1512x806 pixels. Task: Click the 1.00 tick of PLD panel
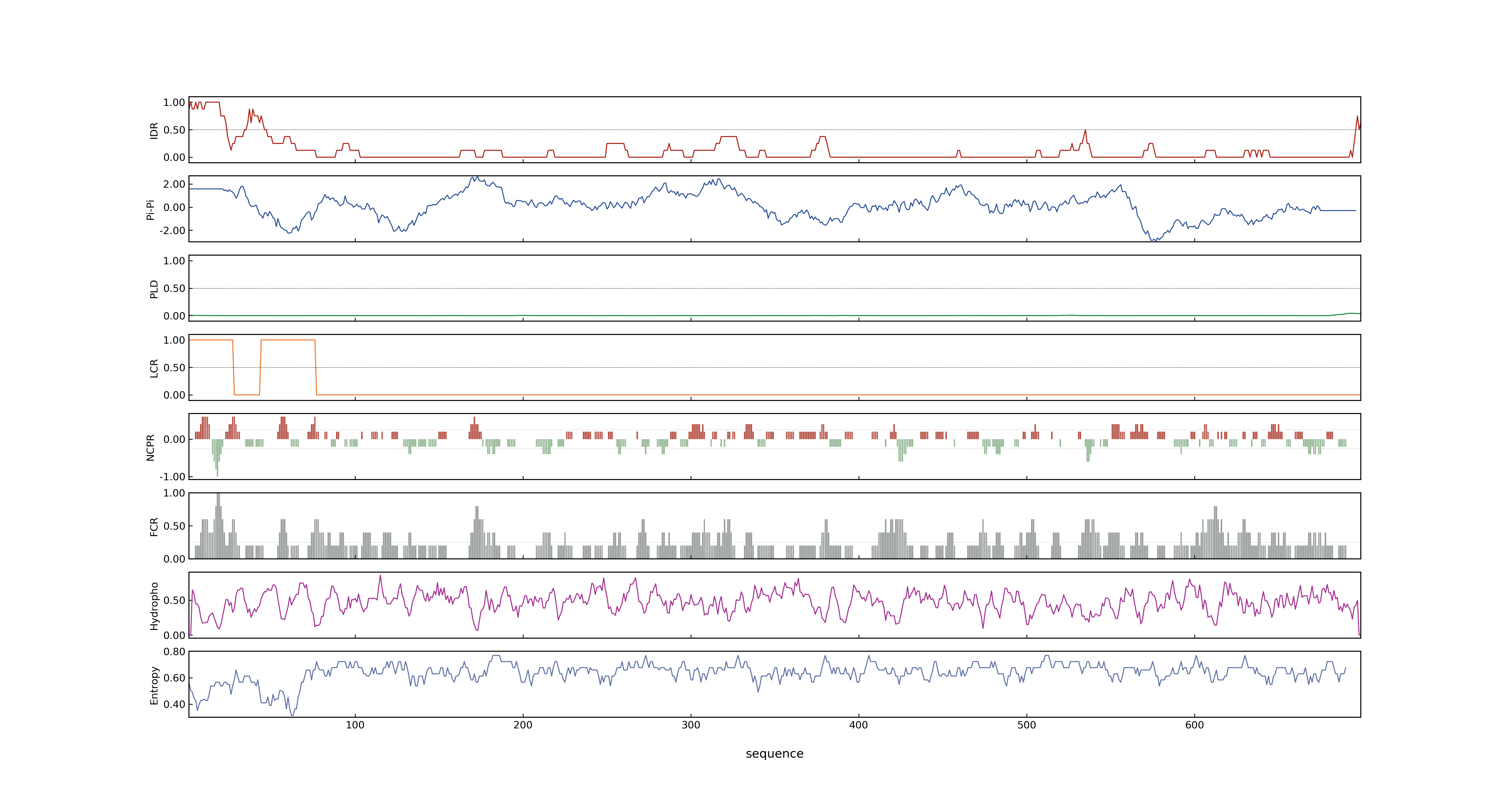(x=174, y=261)
